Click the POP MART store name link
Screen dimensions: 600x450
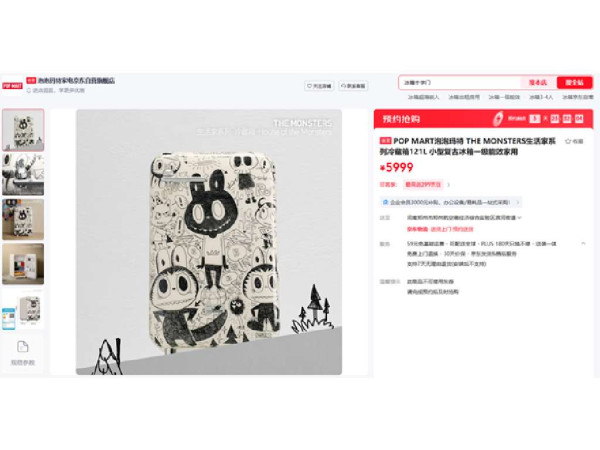(x=76, y=81)
